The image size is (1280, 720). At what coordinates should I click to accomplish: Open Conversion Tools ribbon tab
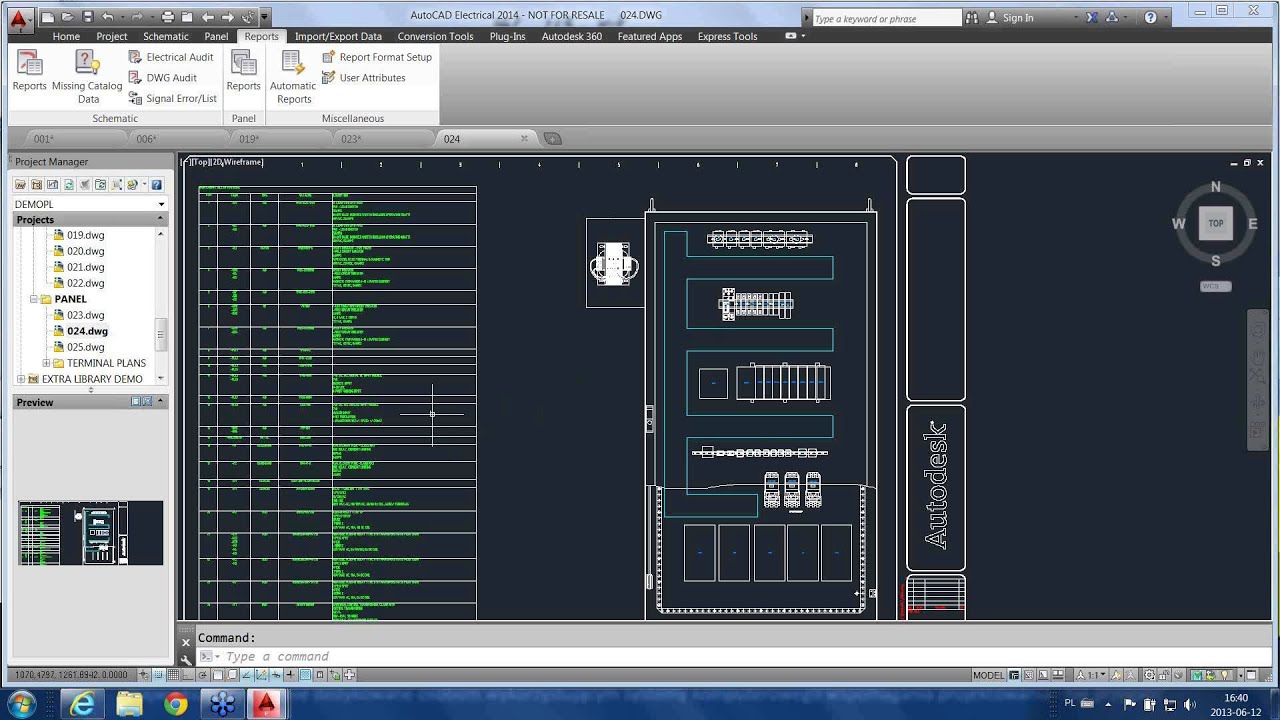(x=435, y=36)
